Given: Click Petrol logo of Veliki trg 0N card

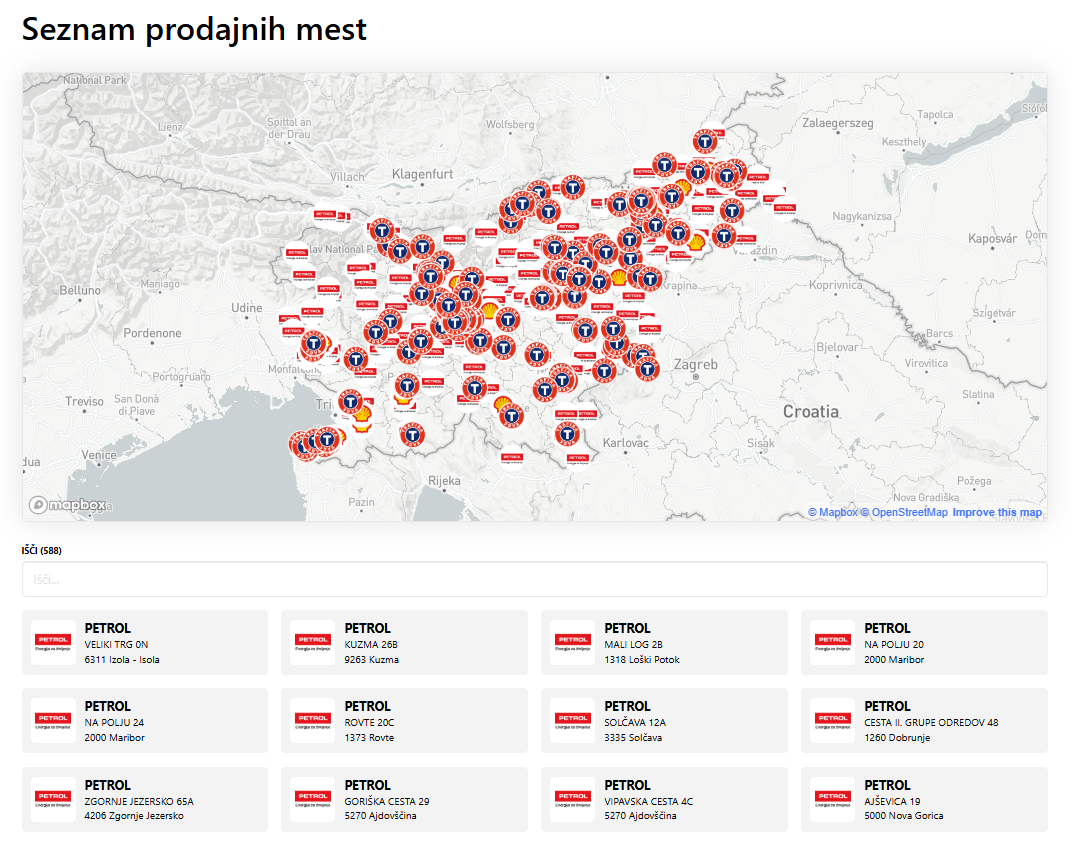Looking at the screenshot, I should point(53,643).
